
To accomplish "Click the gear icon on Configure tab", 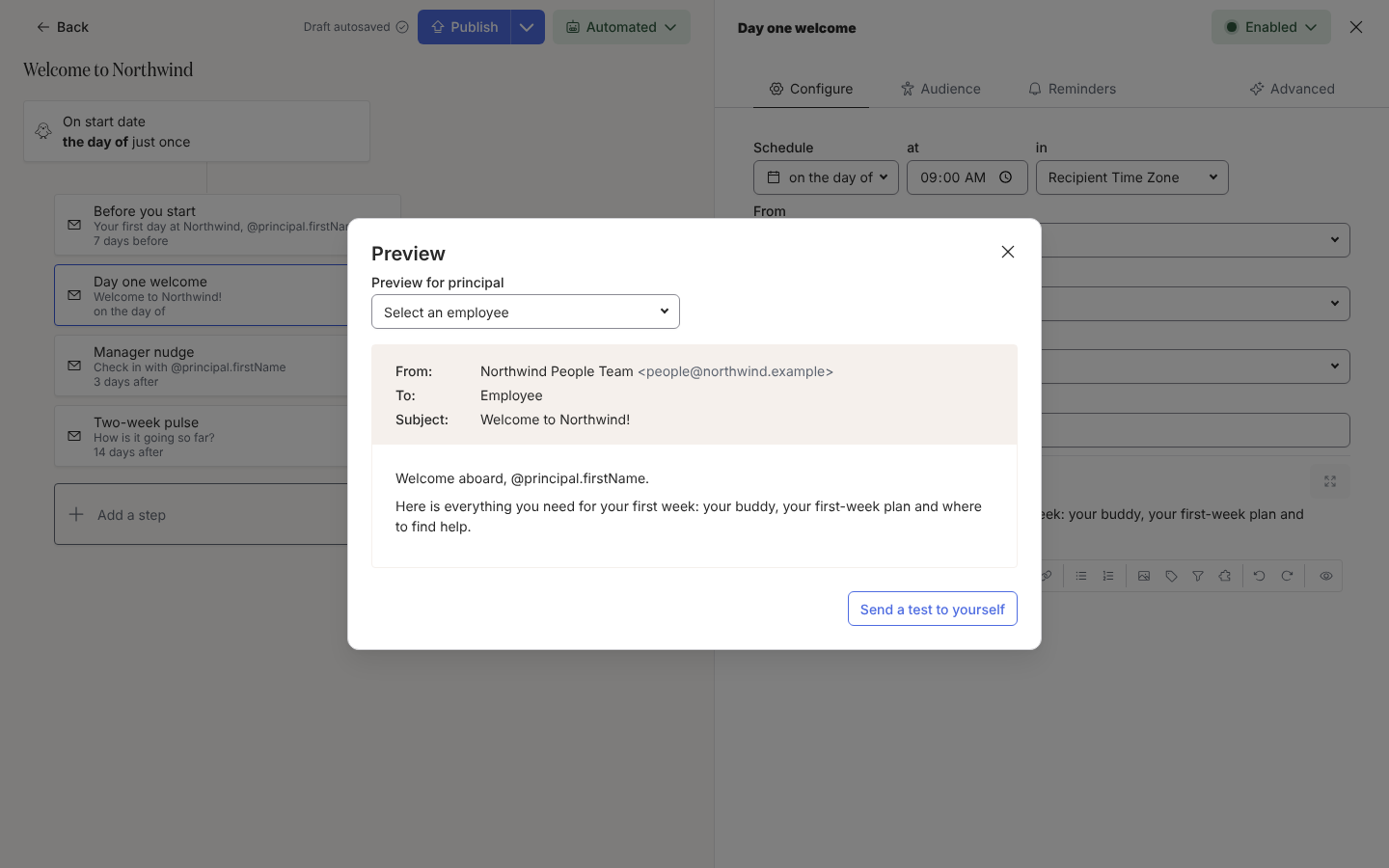I will pos(776,89).
